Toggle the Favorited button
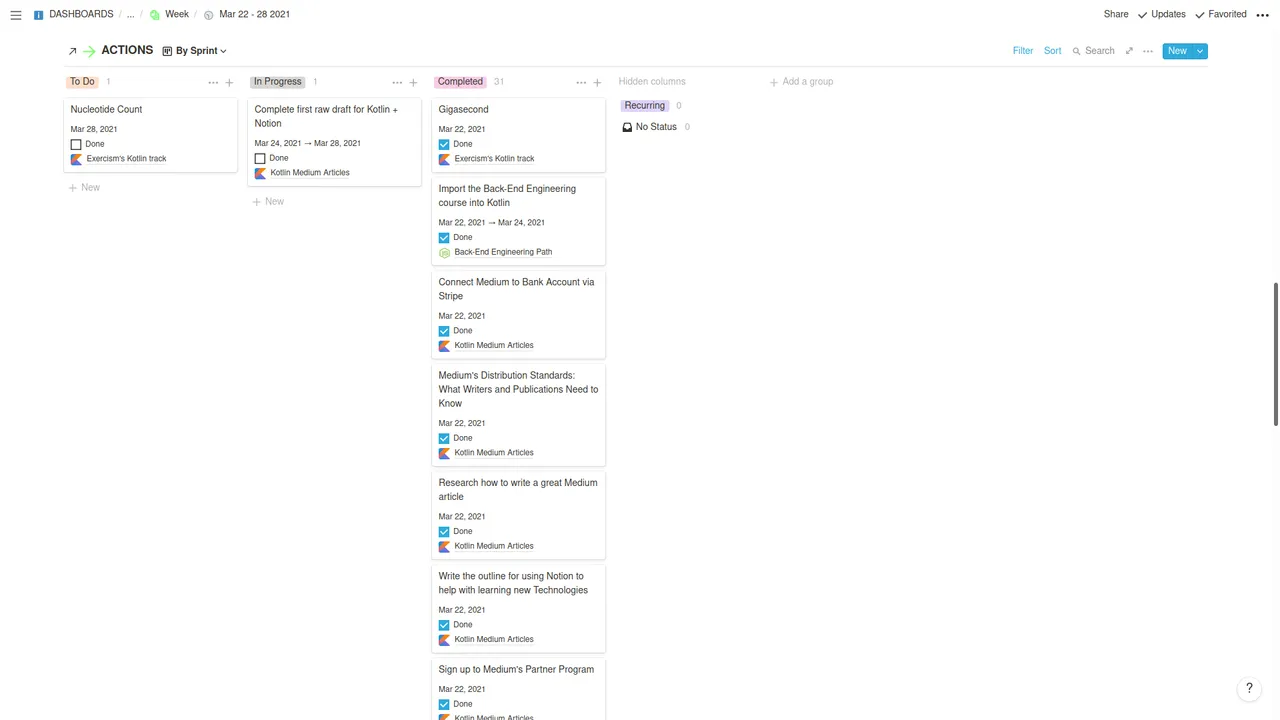Image resolution: width=1280 pixels, height=720 pixels. [1221, 15]
